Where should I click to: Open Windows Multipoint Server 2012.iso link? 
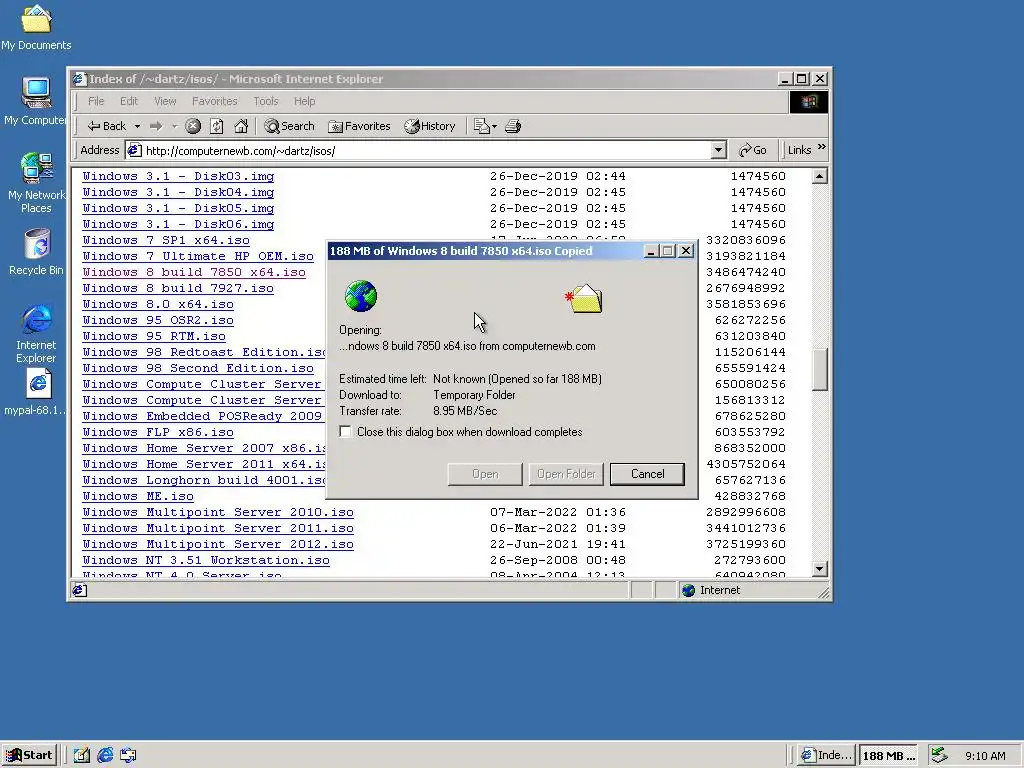coord(217,544)
